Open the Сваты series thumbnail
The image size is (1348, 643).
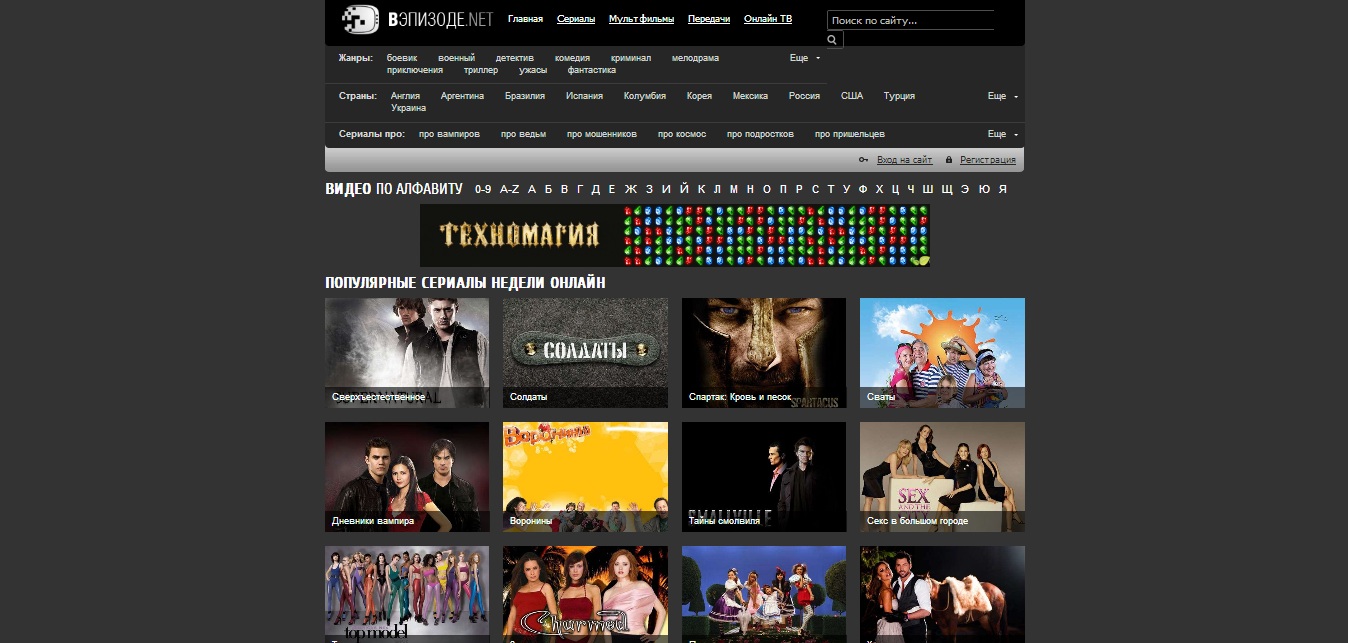click(x=942, y=352)
